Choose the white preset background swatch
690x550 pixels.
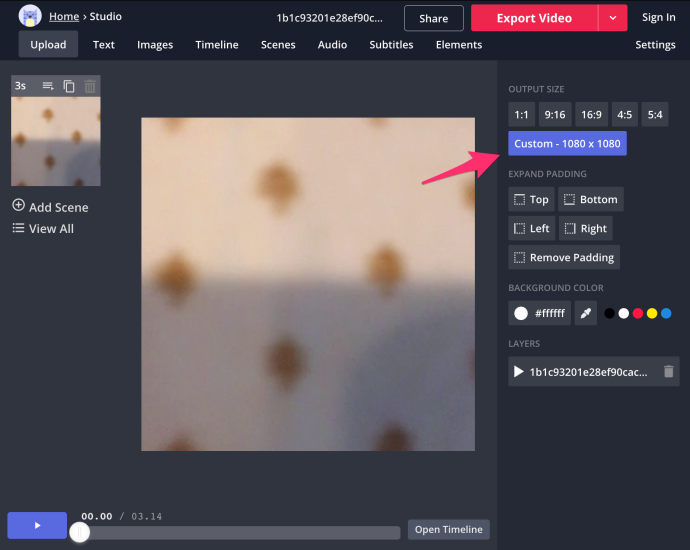pos(624,313)
